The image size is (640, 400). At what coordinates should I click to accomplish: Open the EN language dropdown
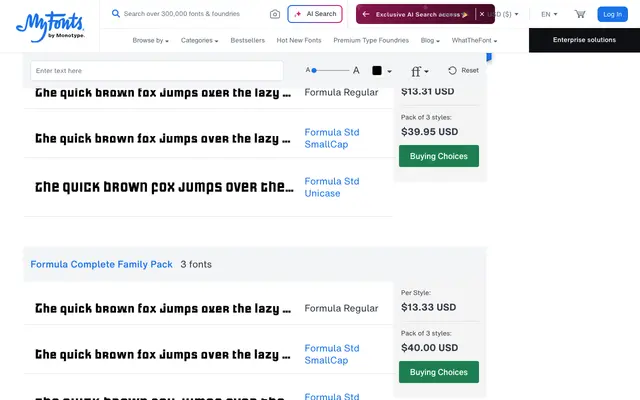pyautogui.click(x=549, y=14)
